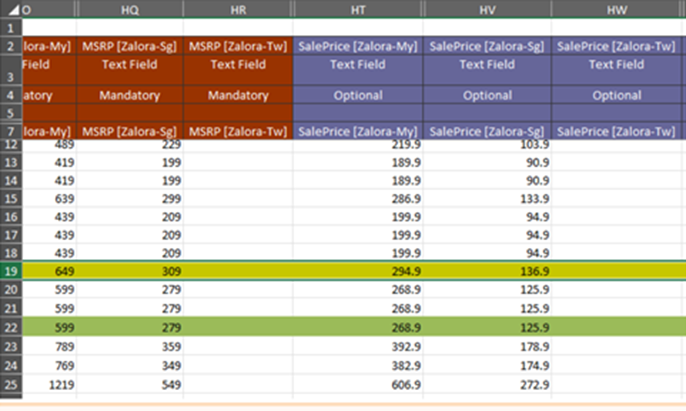Select column HT header
Viewport: 686px width, 411px height.
tap(358, 9)
